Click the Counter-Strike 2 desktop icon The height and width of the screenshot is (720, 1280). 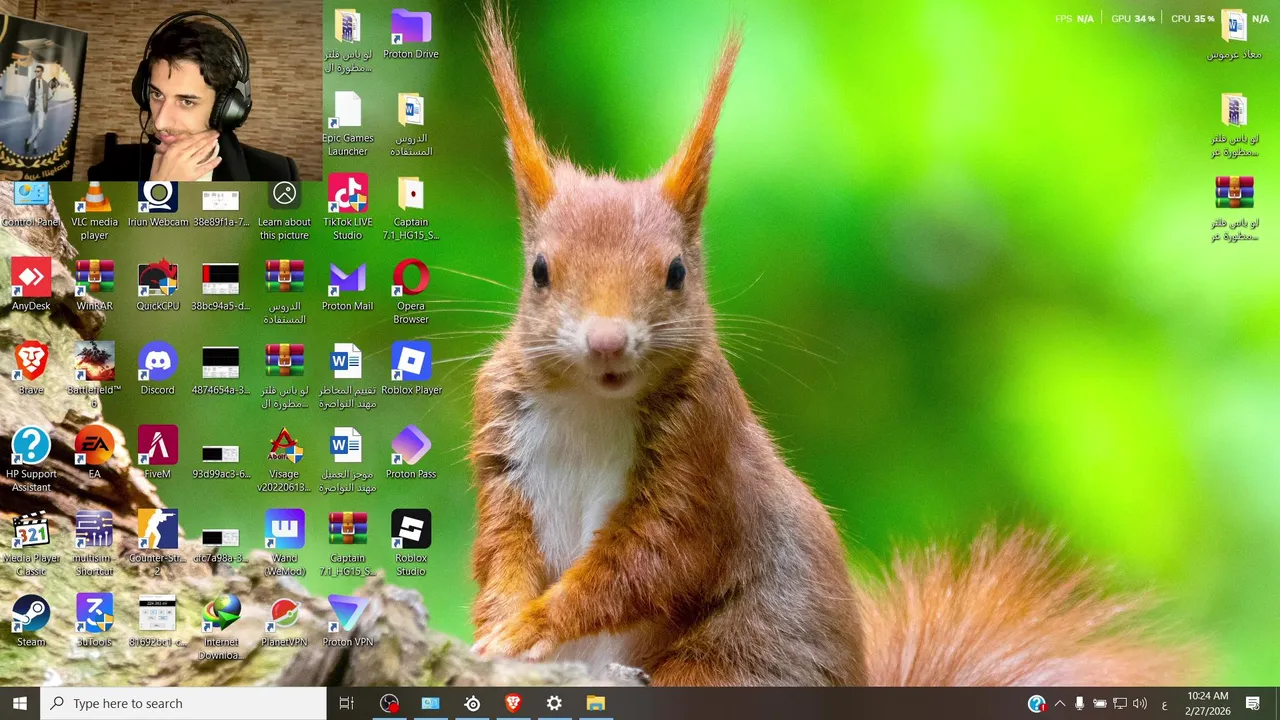[x=157, y=544]
